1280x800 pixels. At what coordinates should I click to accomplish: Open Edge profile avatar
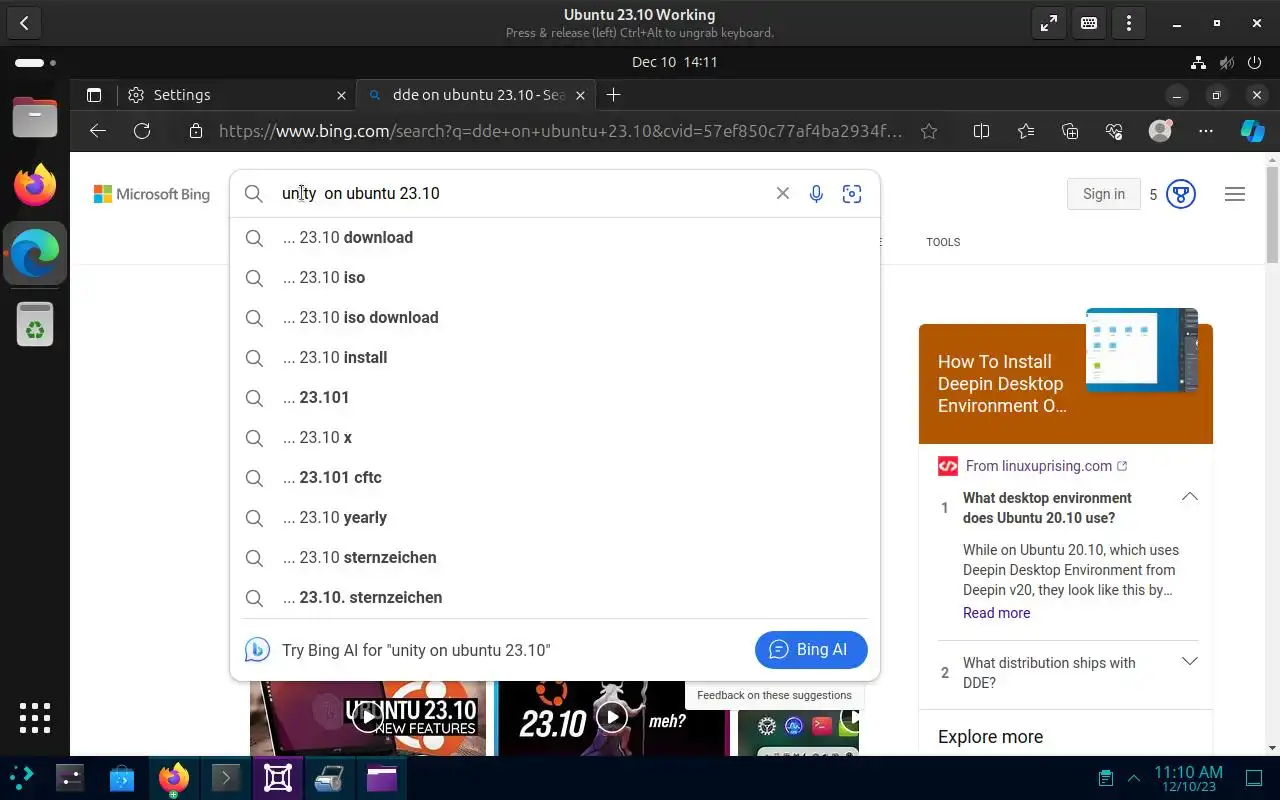pos(1160,131)
